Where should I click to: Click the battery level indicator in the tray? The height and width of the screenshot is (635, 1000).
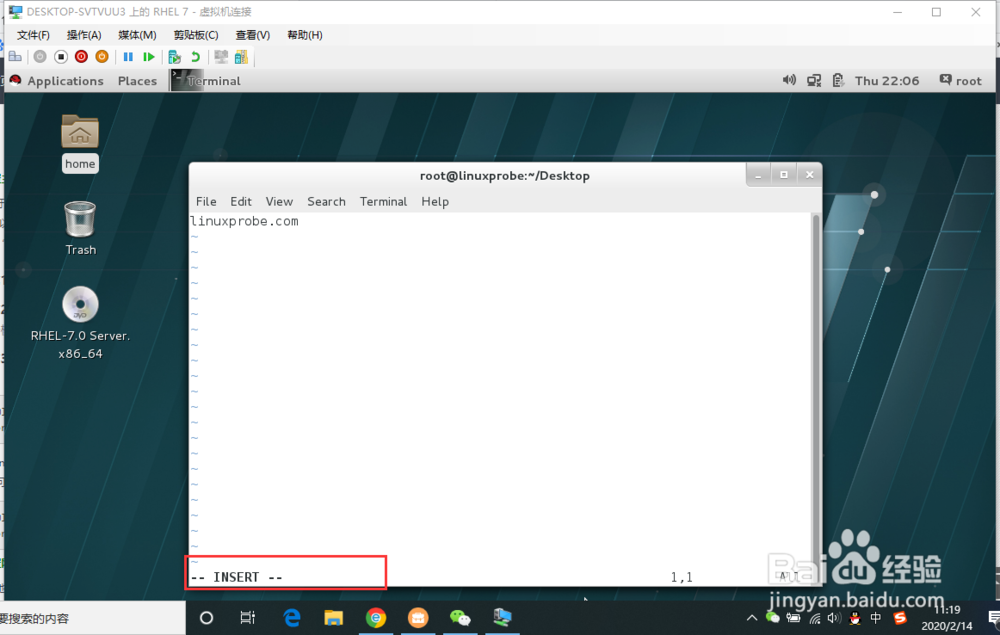(793, 618)
